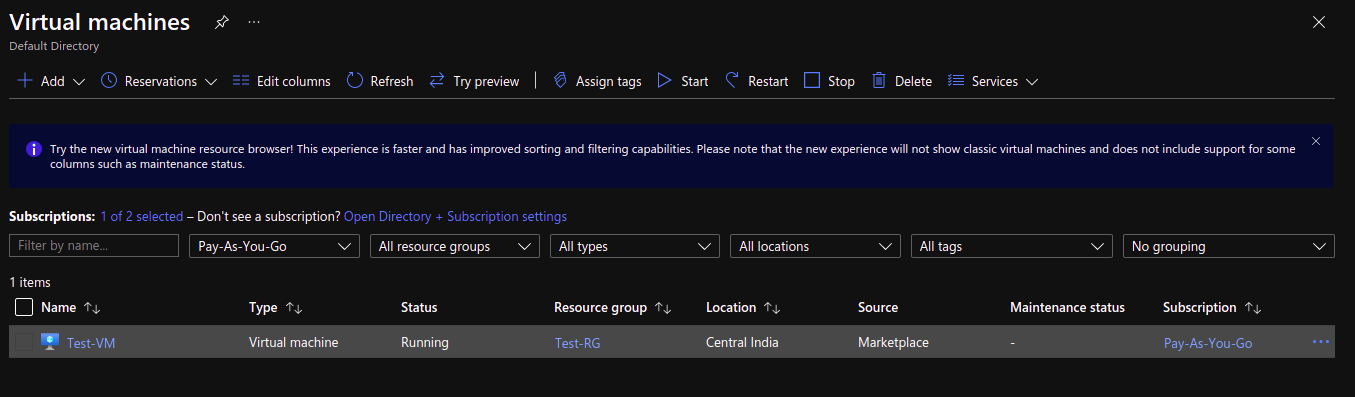The image size is (1355, 397).
Task: Dismiss the resource browser banner
Action: pyautogui.click(x=1315, y=141)
